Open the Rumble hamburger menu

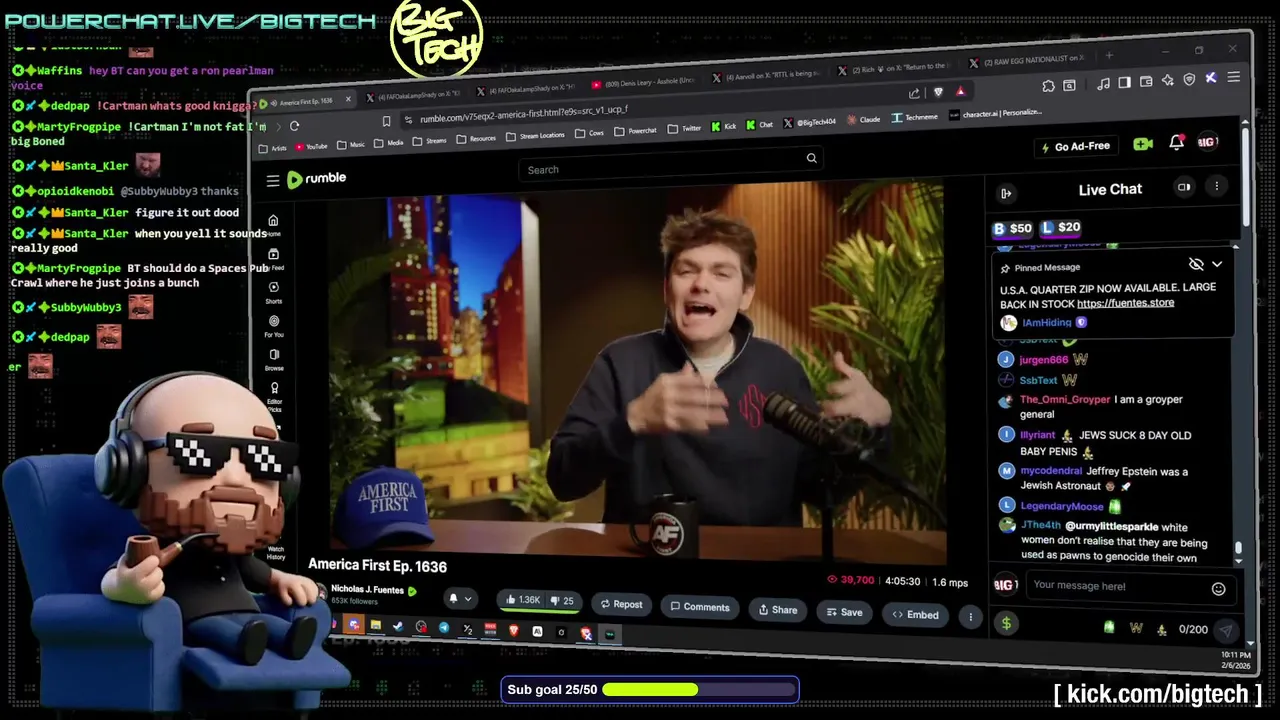(x=273, y=181)
